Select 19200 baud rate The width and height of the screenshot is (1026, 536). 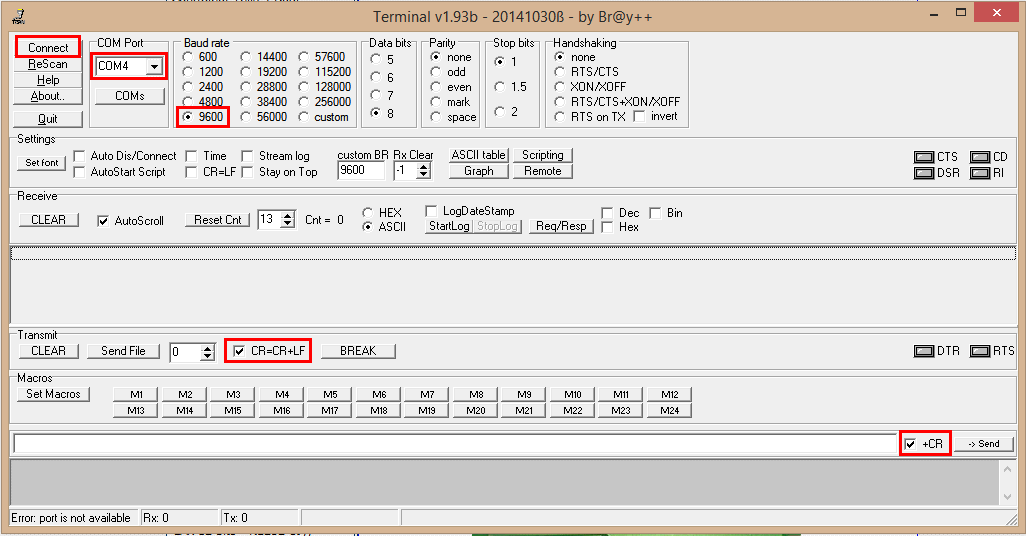[245, 72]
